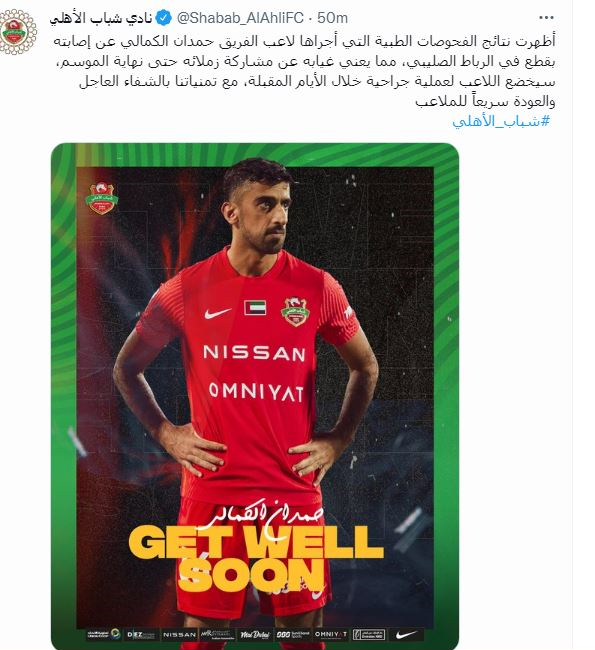
Task: Click the Shabab Al Ahli profile avatar
Action: pos(17,32)
